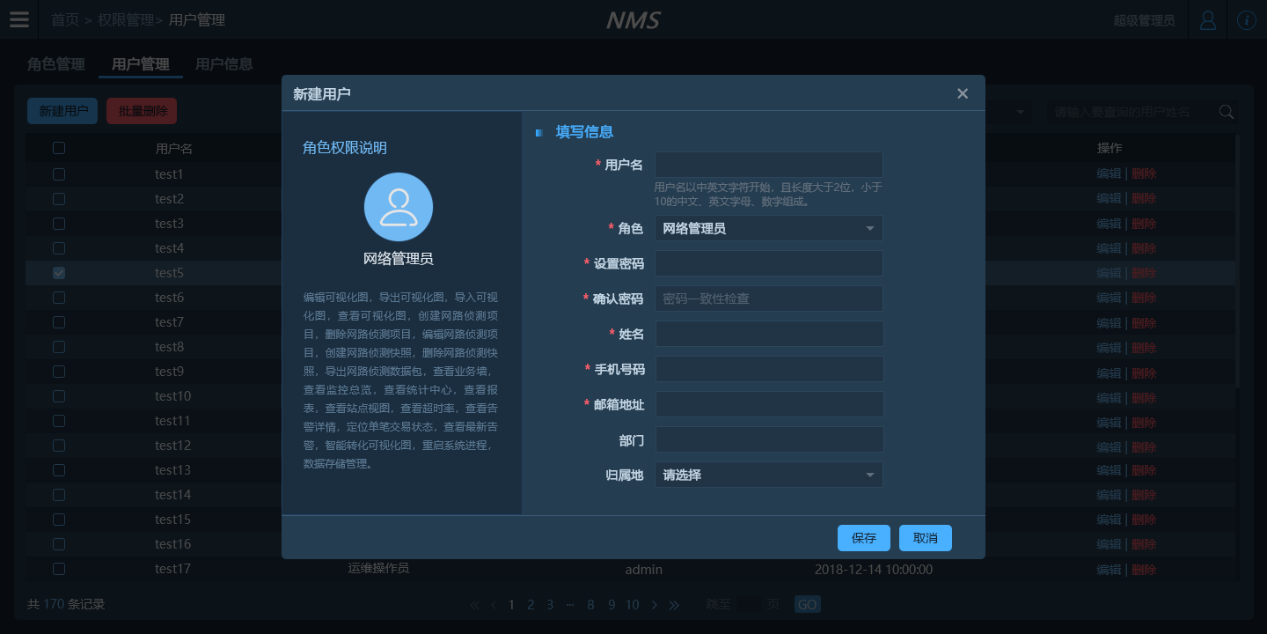Go to next page arrow

coord(654,605)
